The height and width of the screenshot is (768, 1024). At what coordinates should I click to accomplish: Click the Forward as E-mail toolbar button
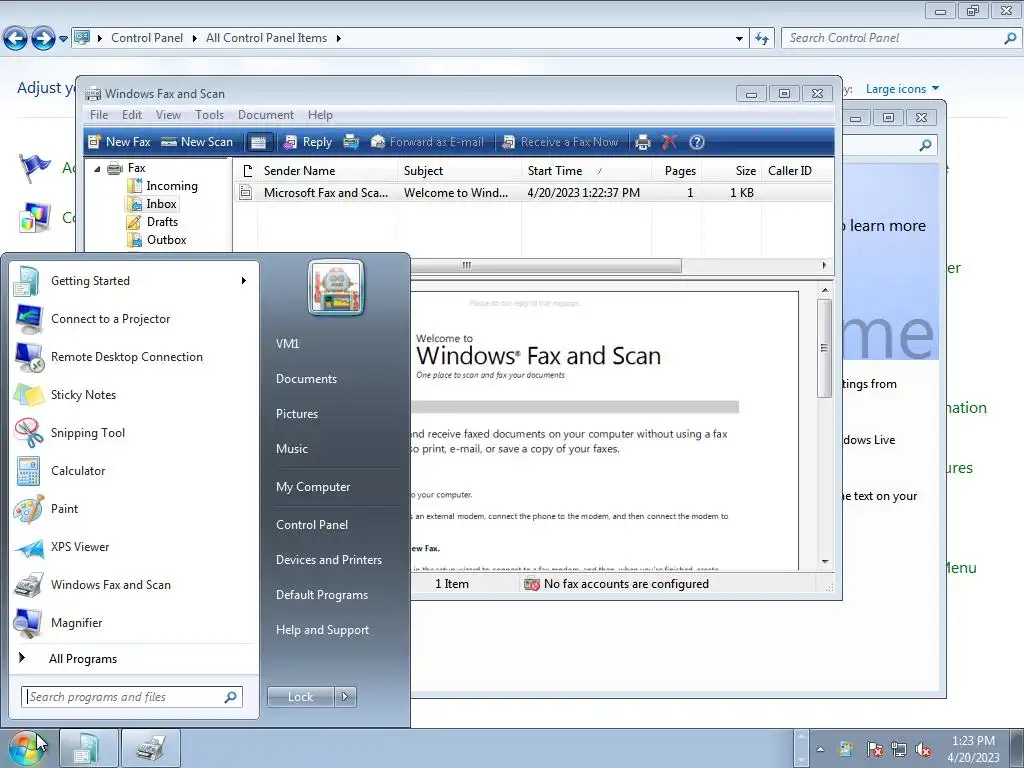[427, 142]
